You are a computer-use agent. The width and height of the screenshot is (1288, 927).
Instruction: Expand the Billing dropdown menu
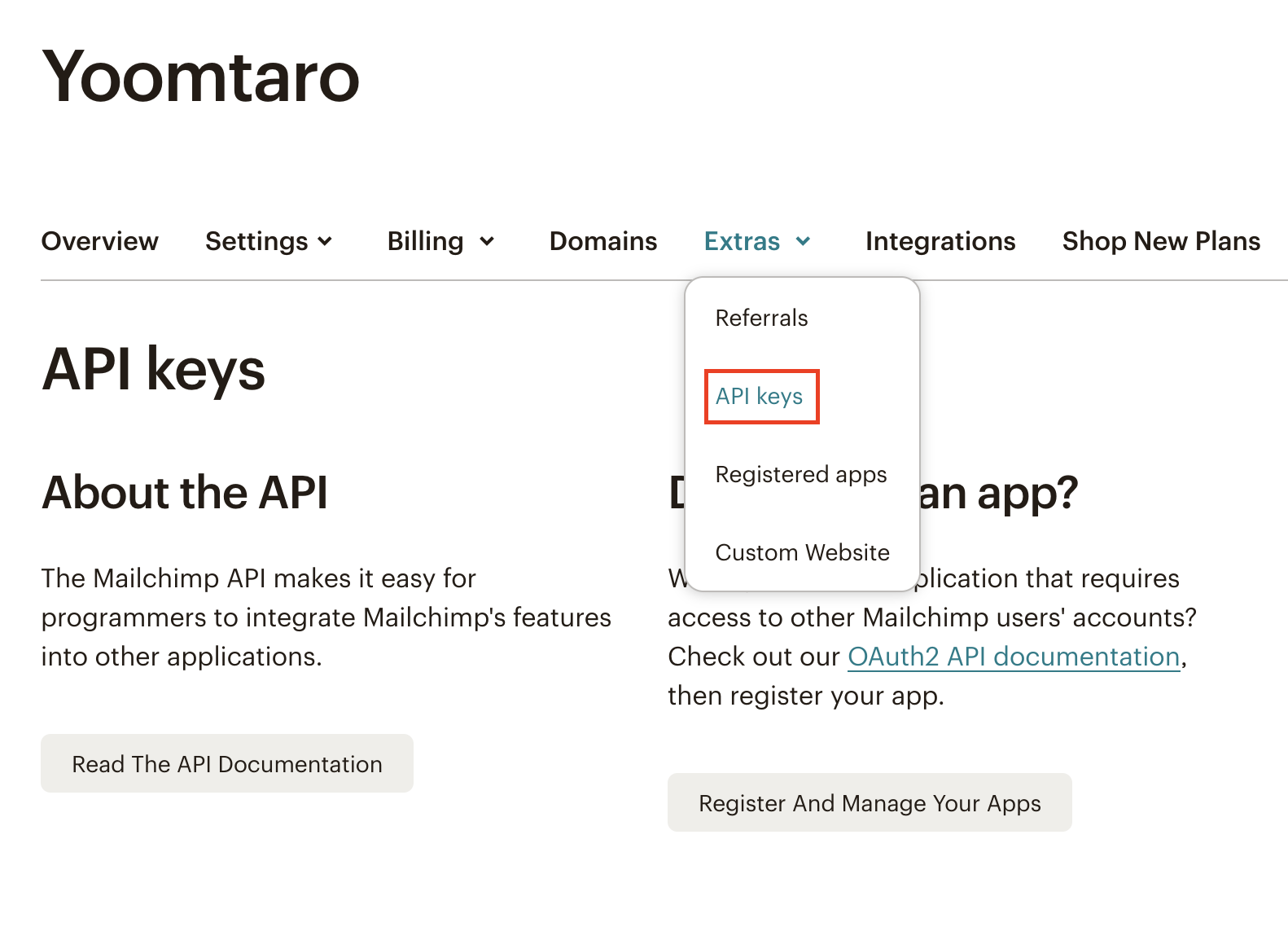pyautogui.click(x=440, y=241)
